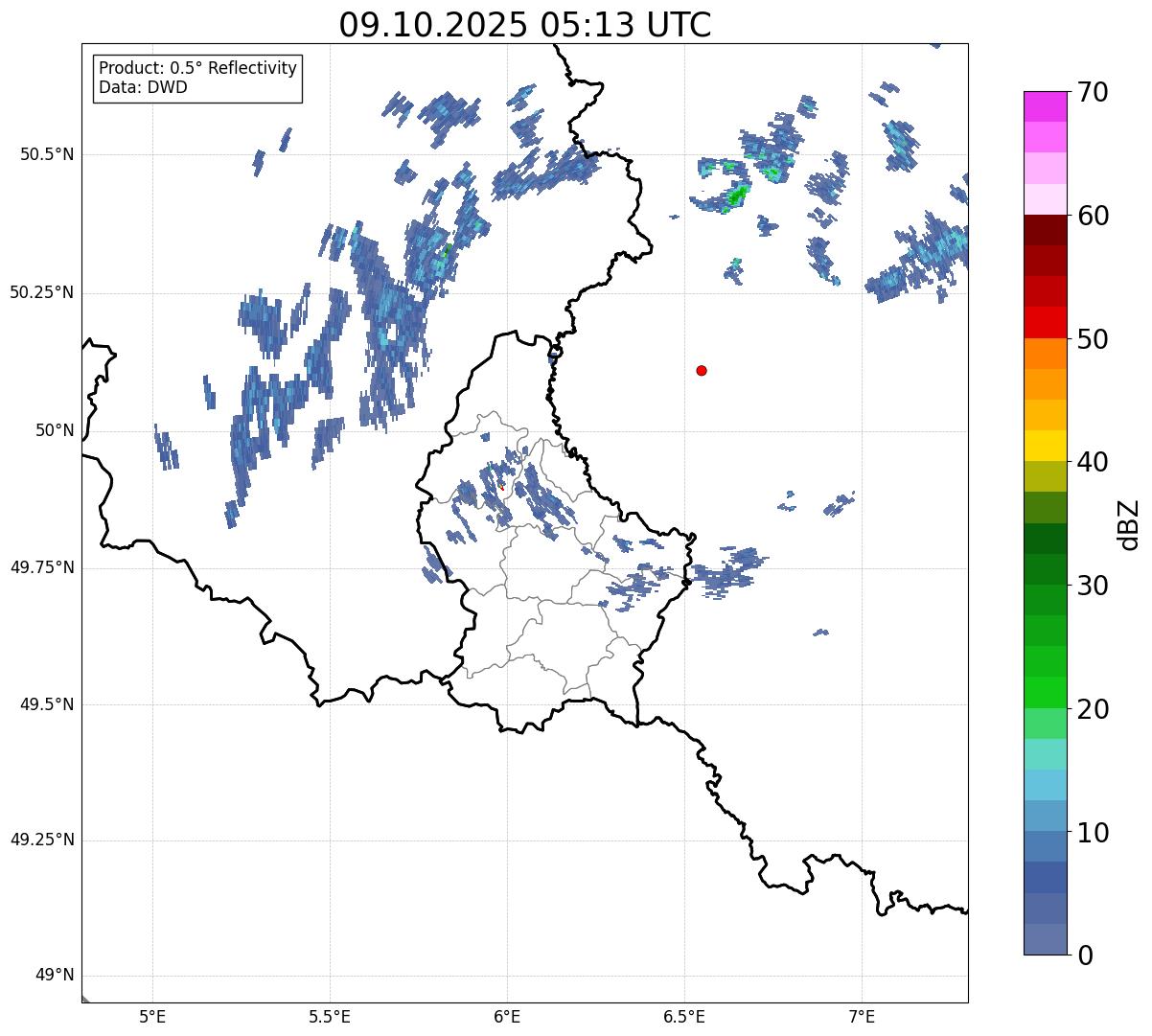Viewport: 1152px width, 1036px height.
Task: Click the dark maroon swatch below 60
Action: [1046, 230]
